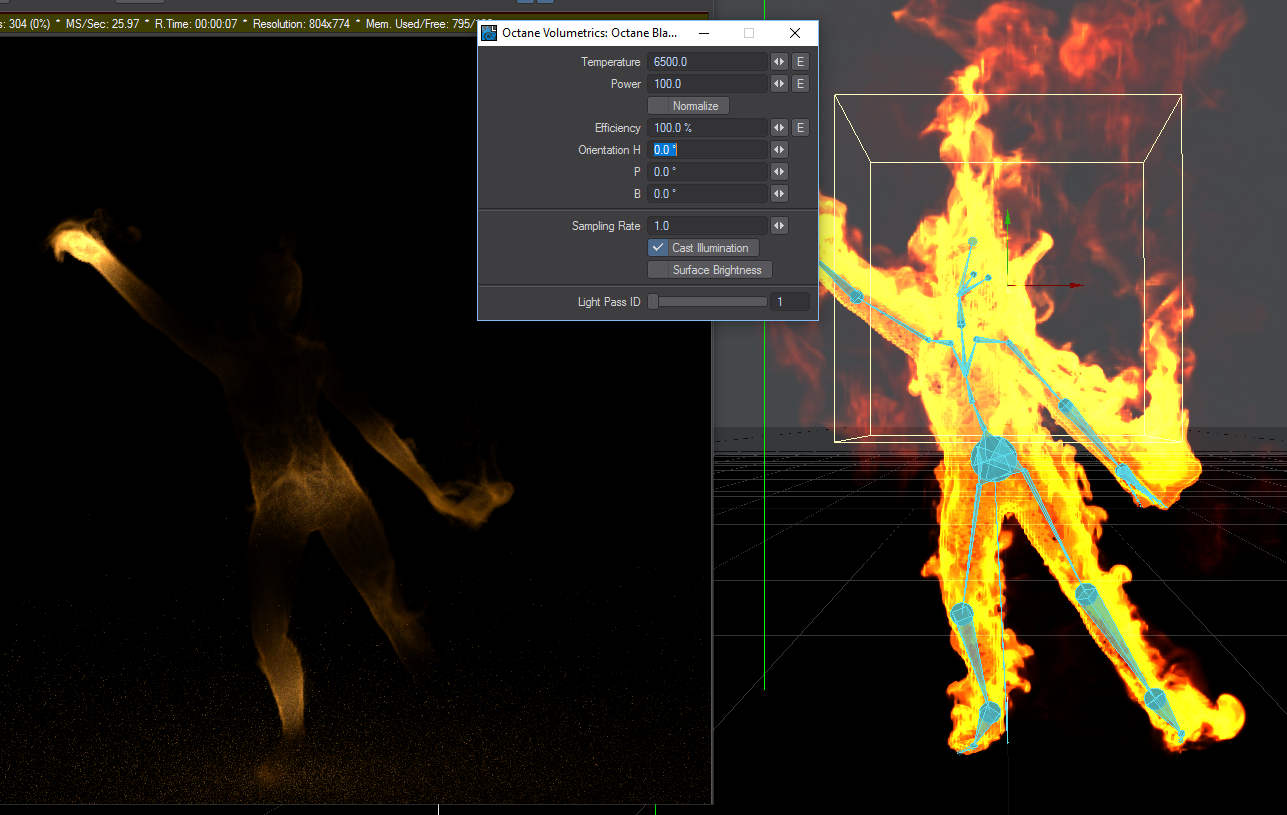Select the Temperature input field

(x=707, y=62)
